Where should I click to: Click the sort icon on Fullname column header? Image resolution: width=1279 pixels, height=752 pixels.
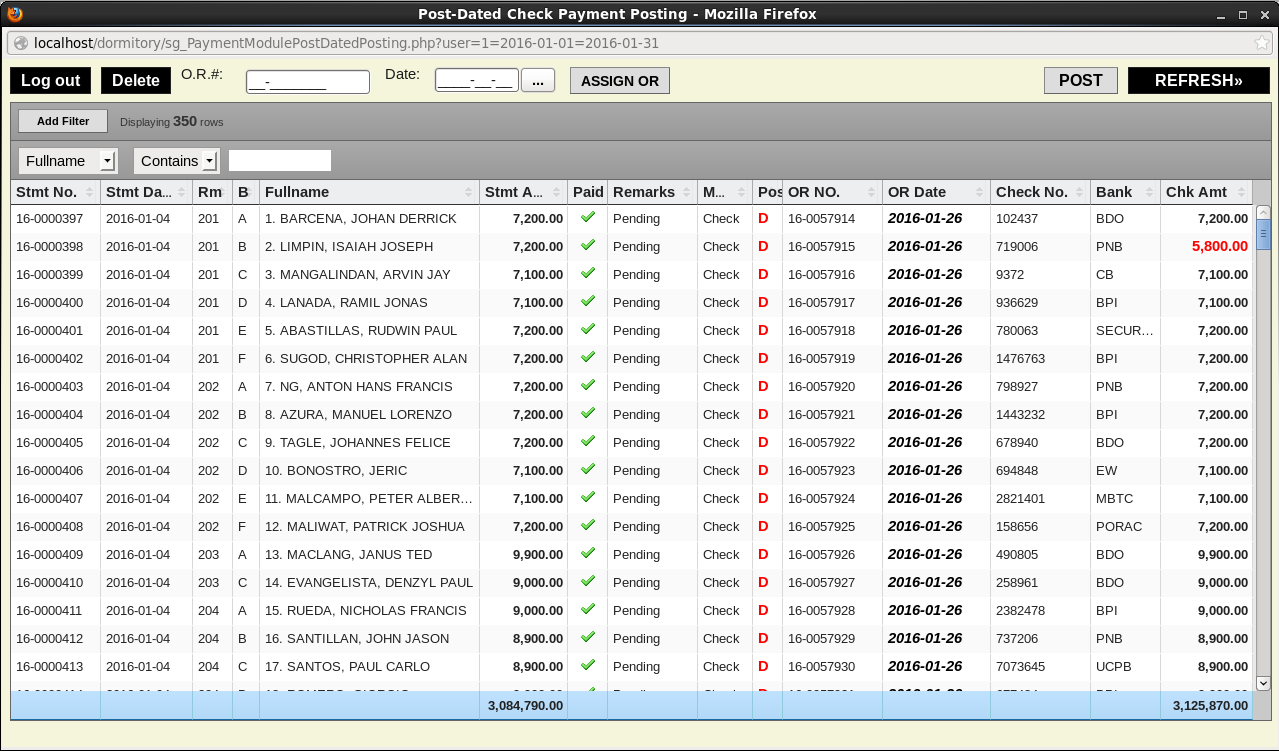coord(468,192)
